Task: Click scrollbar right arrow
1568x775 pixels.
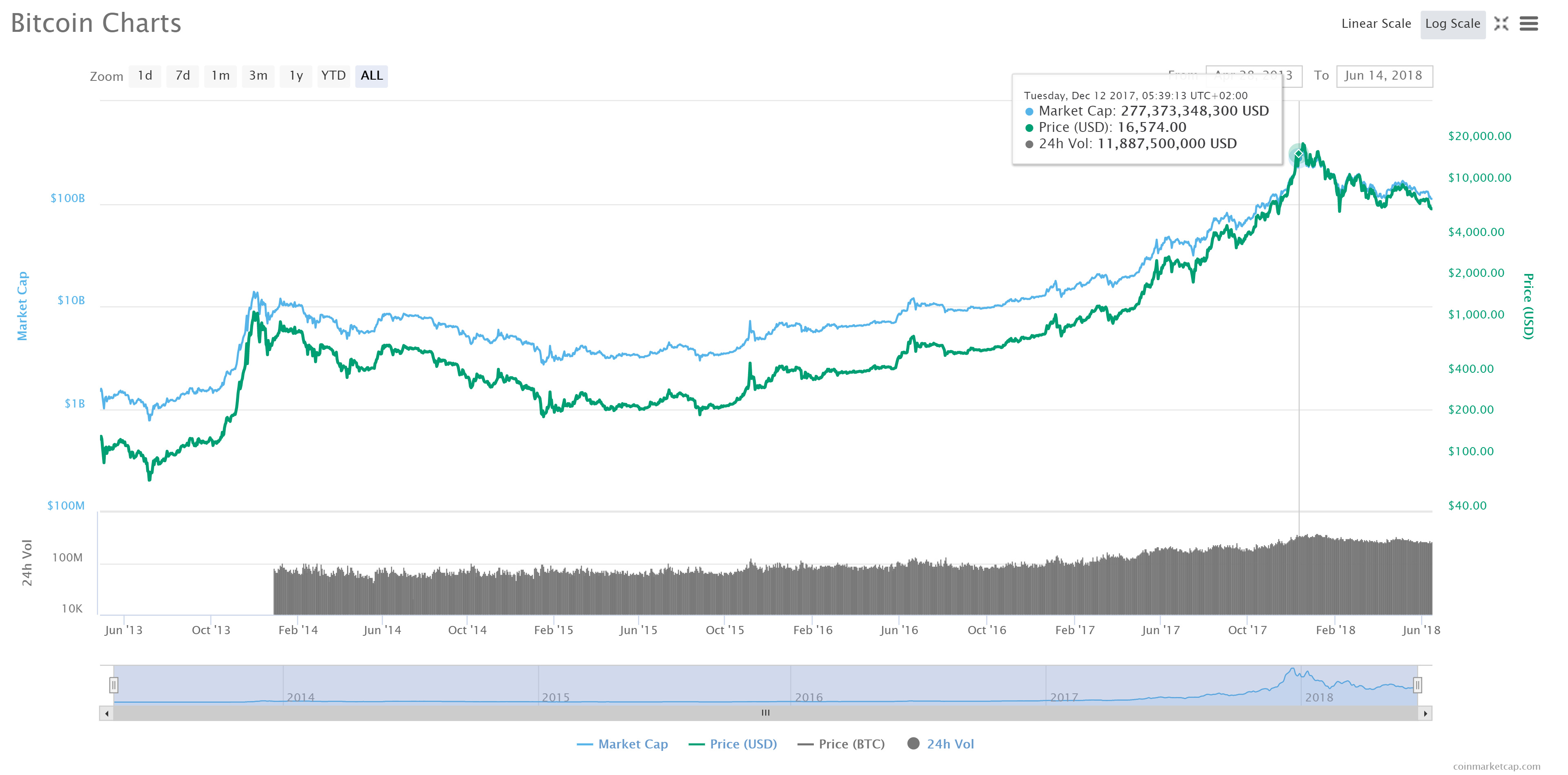Action: (x=1425, y=713)
